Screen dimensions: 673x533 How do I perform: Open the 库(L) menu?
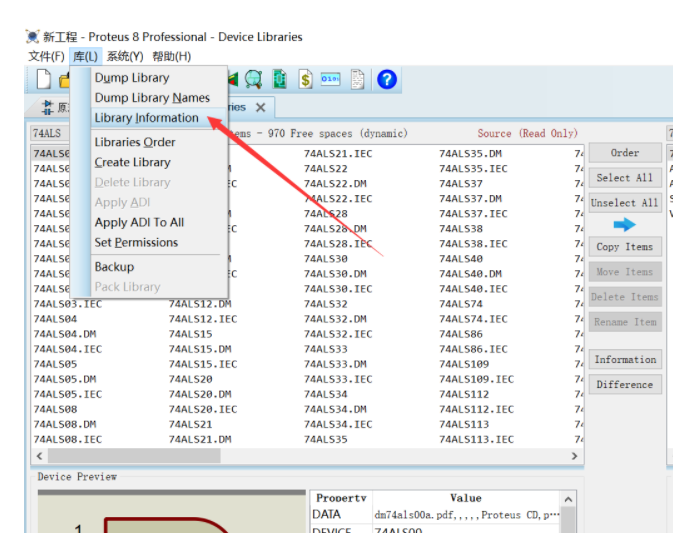(x=85, y=56)
